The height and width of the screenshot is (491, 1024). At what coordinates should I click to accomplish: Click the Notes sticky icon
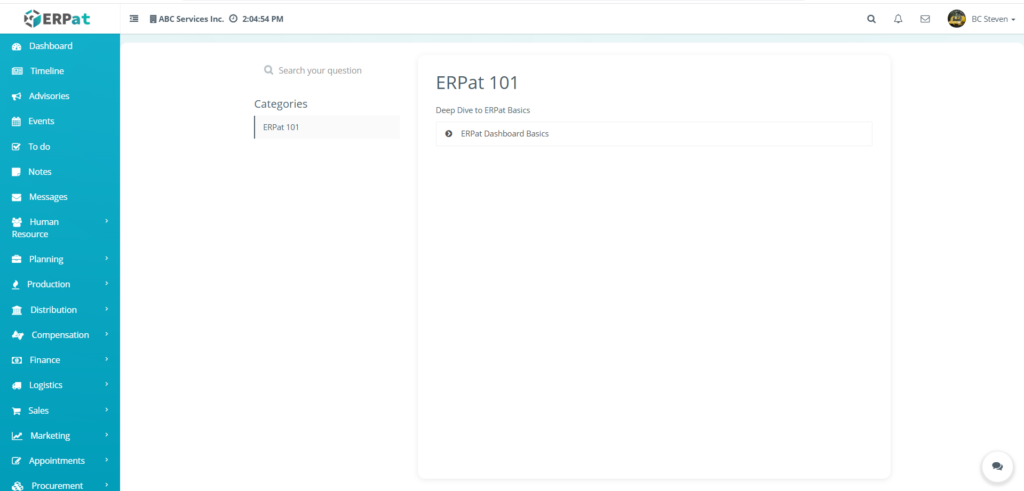(16, 172)
